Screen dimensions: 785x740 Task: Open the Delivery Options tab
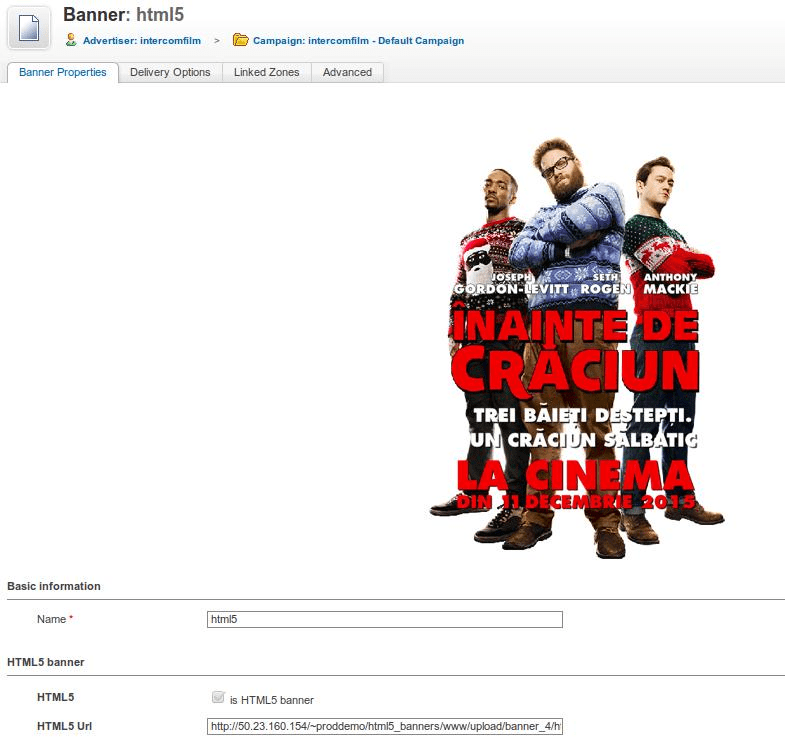pos(170,72)
